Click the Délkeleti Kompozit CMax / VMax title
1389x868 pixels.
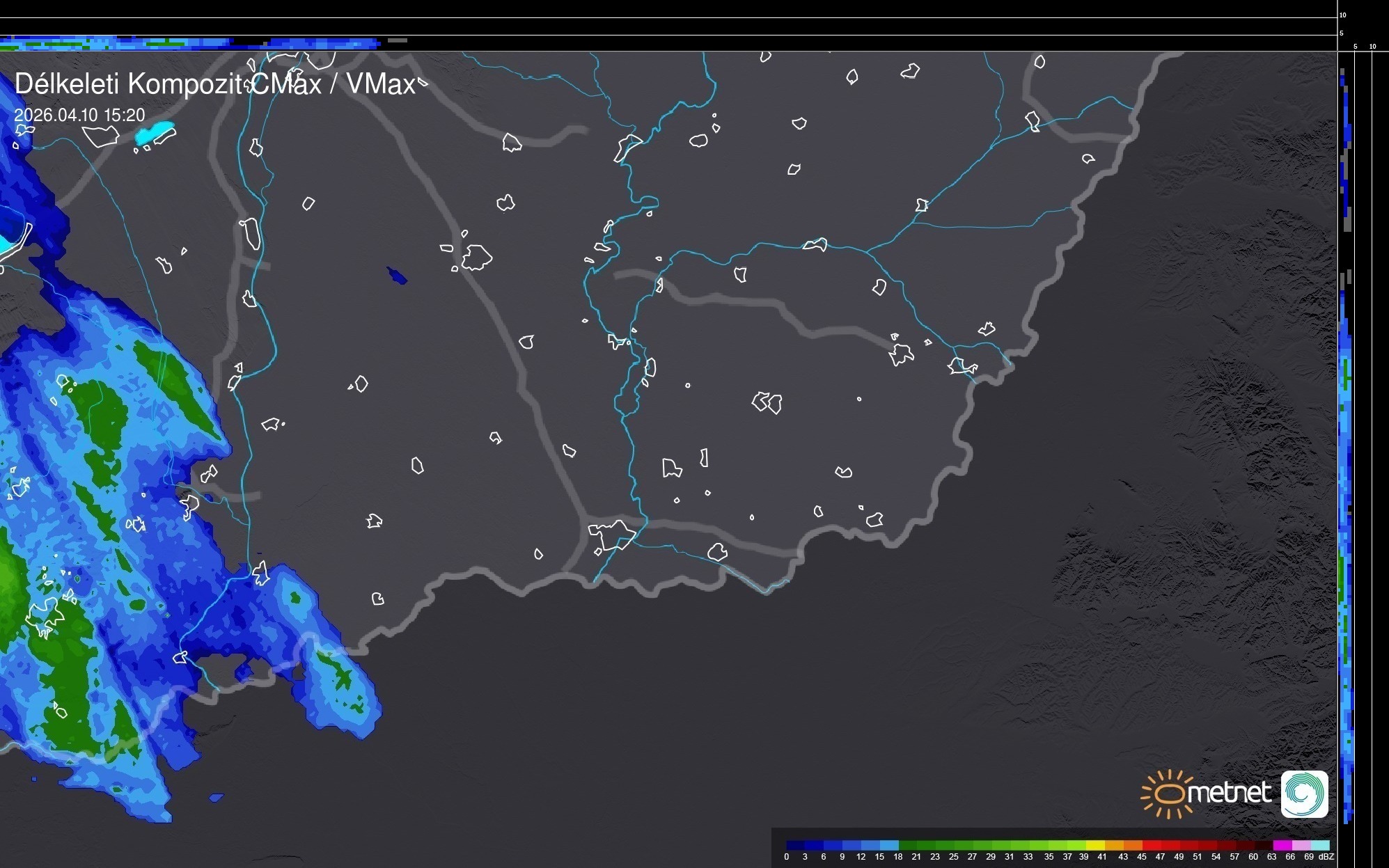coord(214,84)
